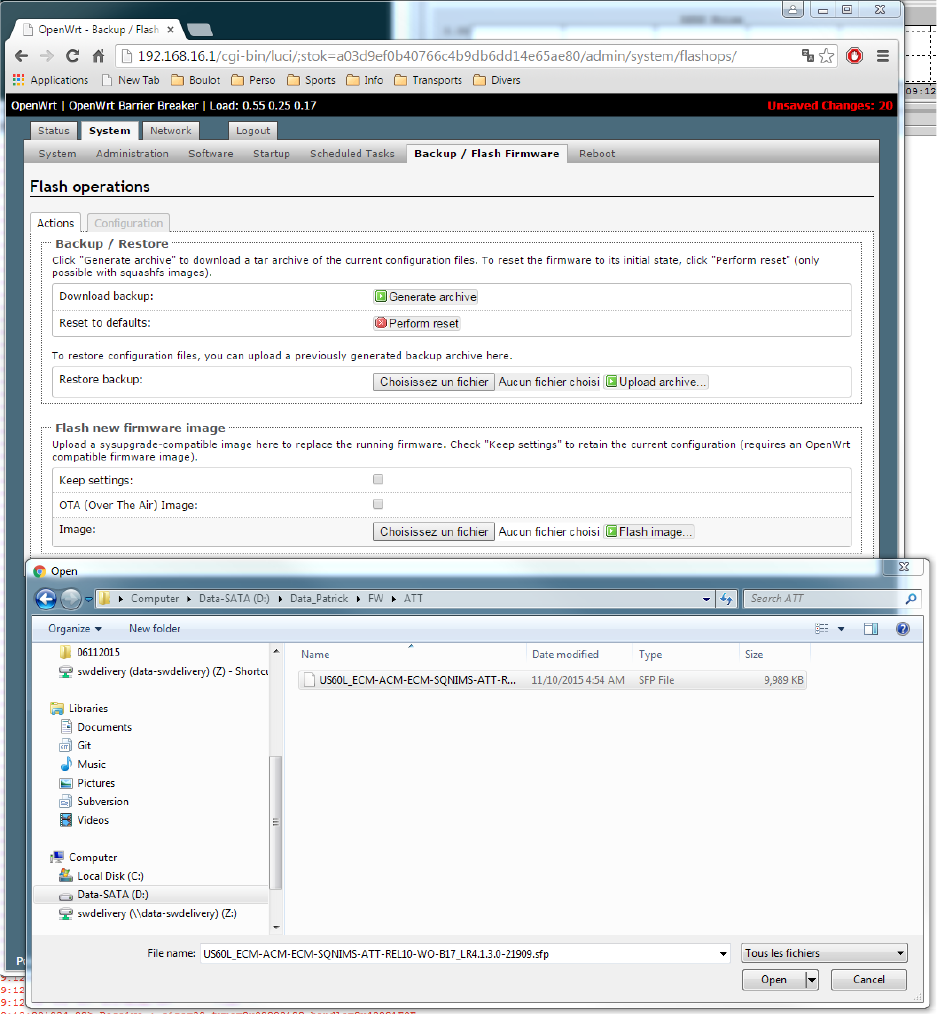Switch to Status tab

[54, 131]
